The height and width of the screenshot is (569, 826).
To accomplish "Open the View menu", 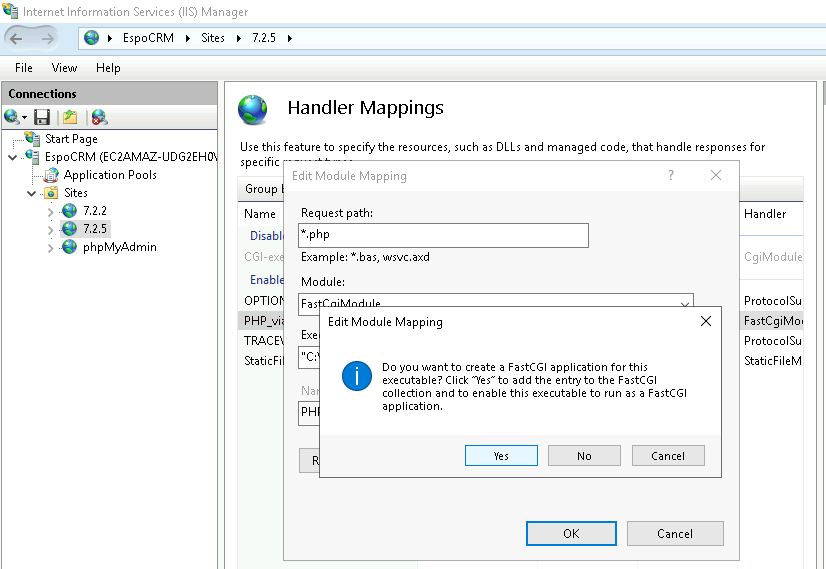I will 64,68.
